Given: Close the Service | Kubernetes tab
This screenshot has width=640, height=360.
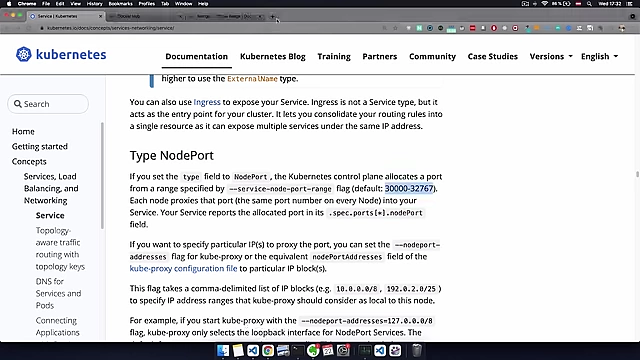Looking at the screenshot, I should (x=100, y=16).
